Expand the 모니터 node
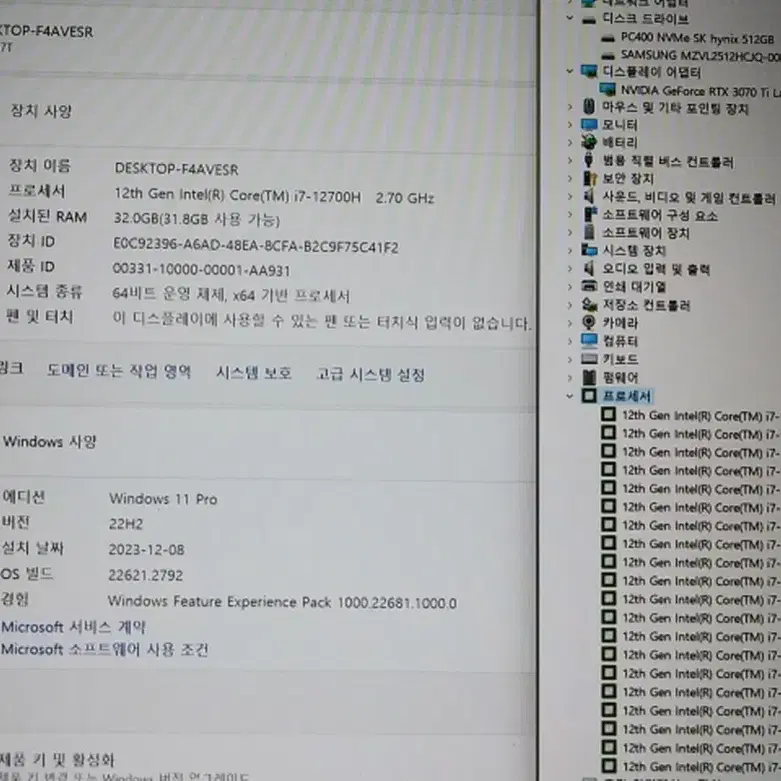The image size is (781, 781). [x=570, y=125]
